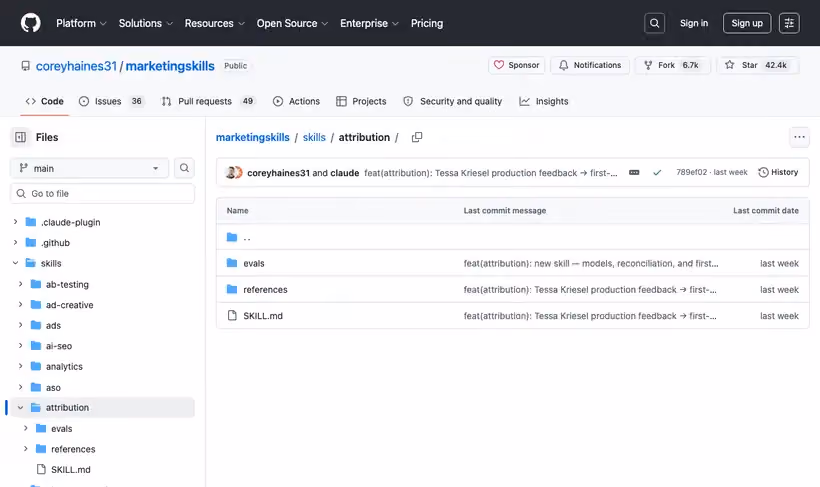Go to Pricing page
The height and width of the screenshot is (487, 820).
(427, 23)
